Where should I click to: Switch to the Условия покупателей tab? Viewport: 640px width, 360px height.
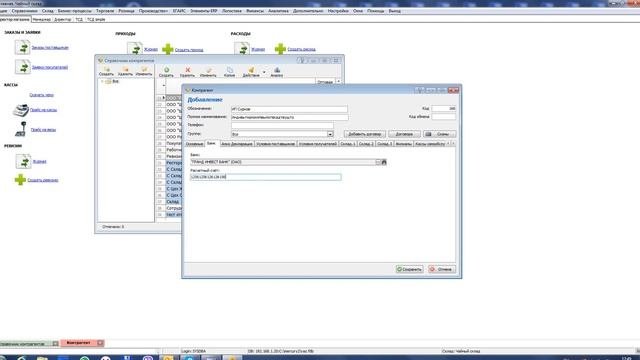pyautogui.click(x=318, y=144)
